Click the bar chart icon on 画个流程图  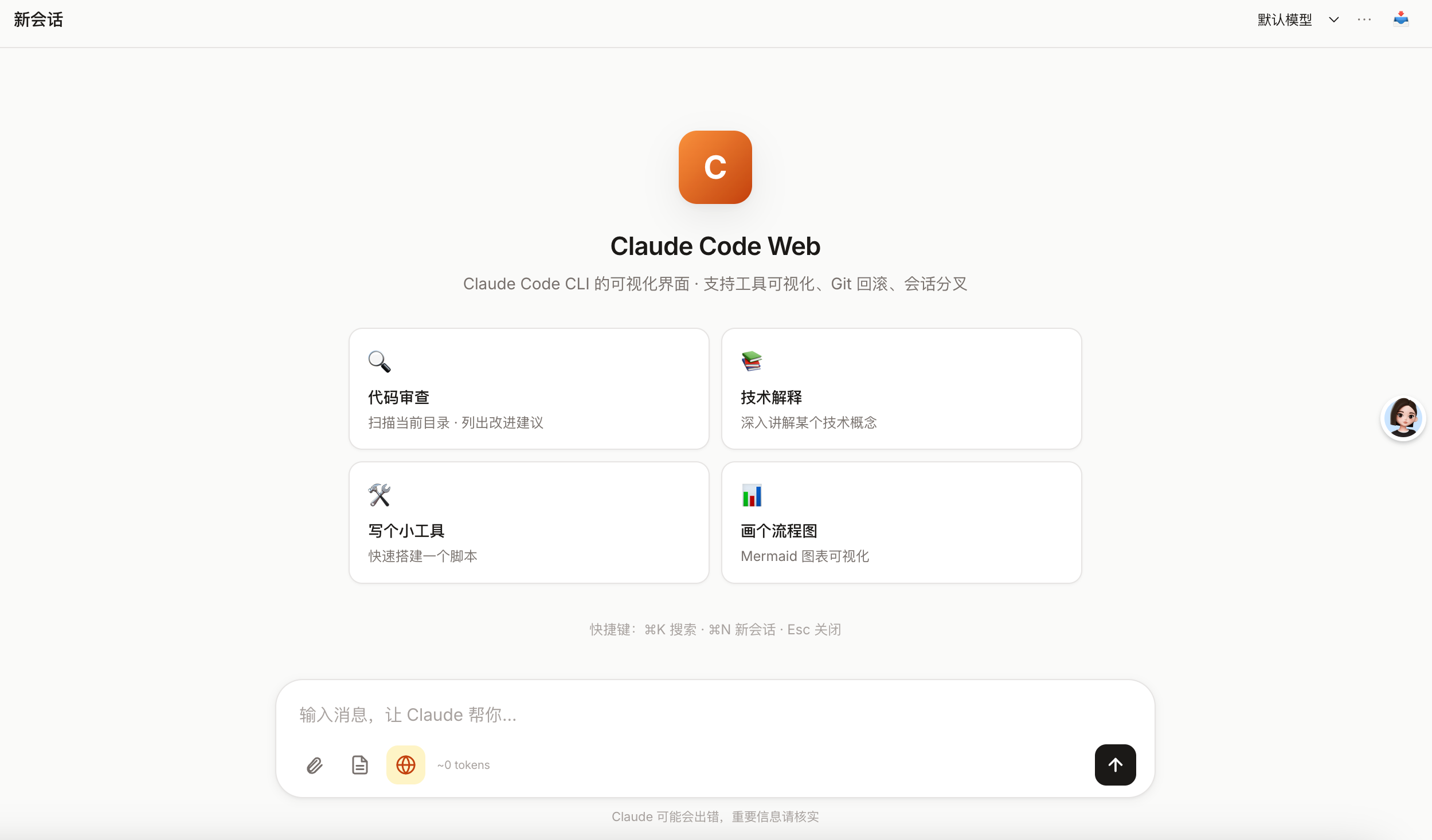(x=752, y=495)
